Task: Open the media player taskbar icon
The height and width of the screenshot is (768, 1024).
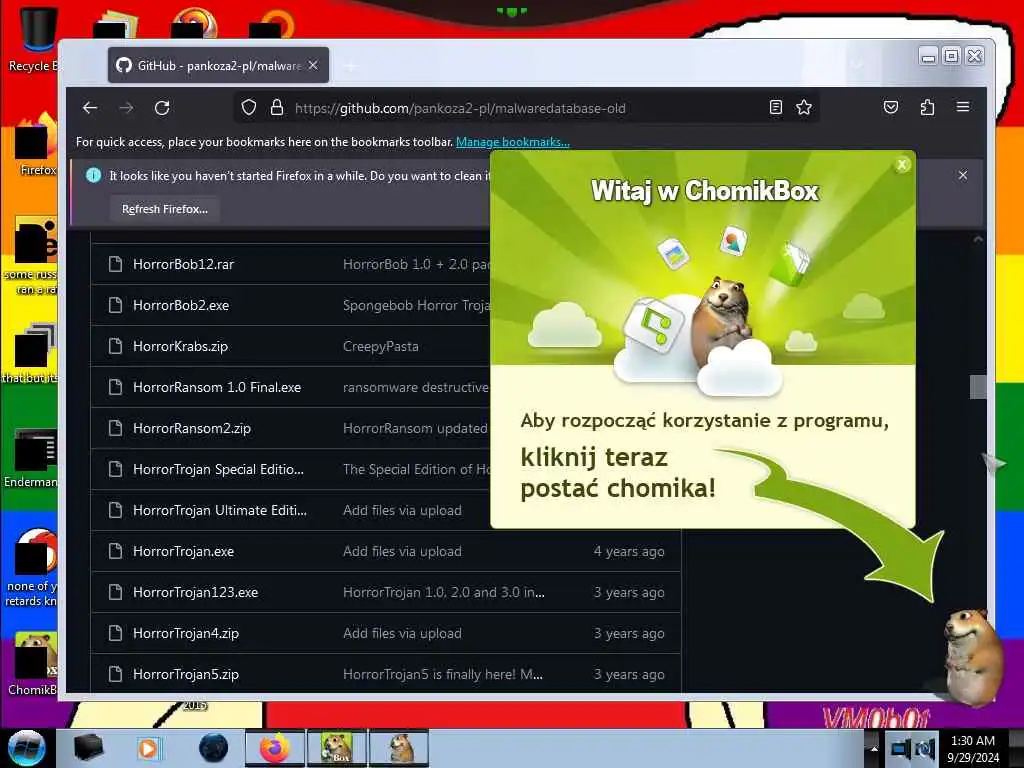Action: point(148,748)
